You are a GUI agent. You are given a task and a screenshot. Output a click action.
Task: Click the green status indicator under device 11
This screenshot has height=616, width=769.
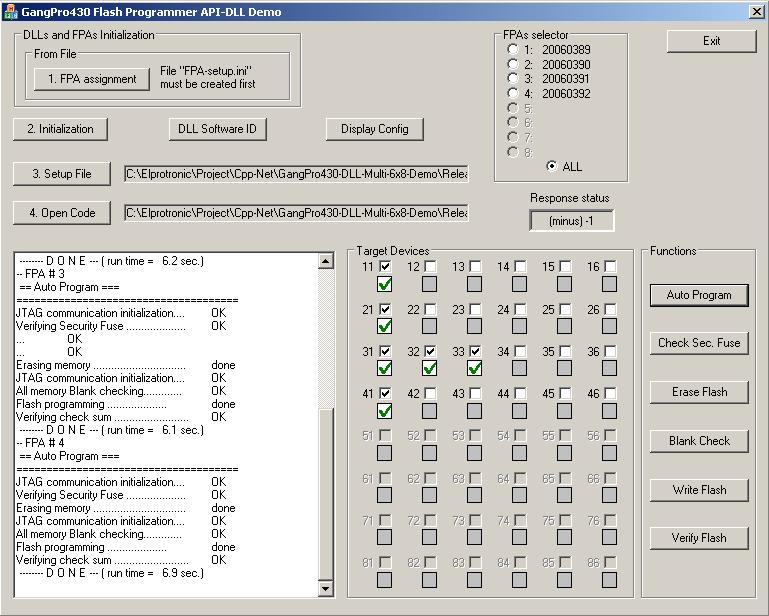pos(384,284)
